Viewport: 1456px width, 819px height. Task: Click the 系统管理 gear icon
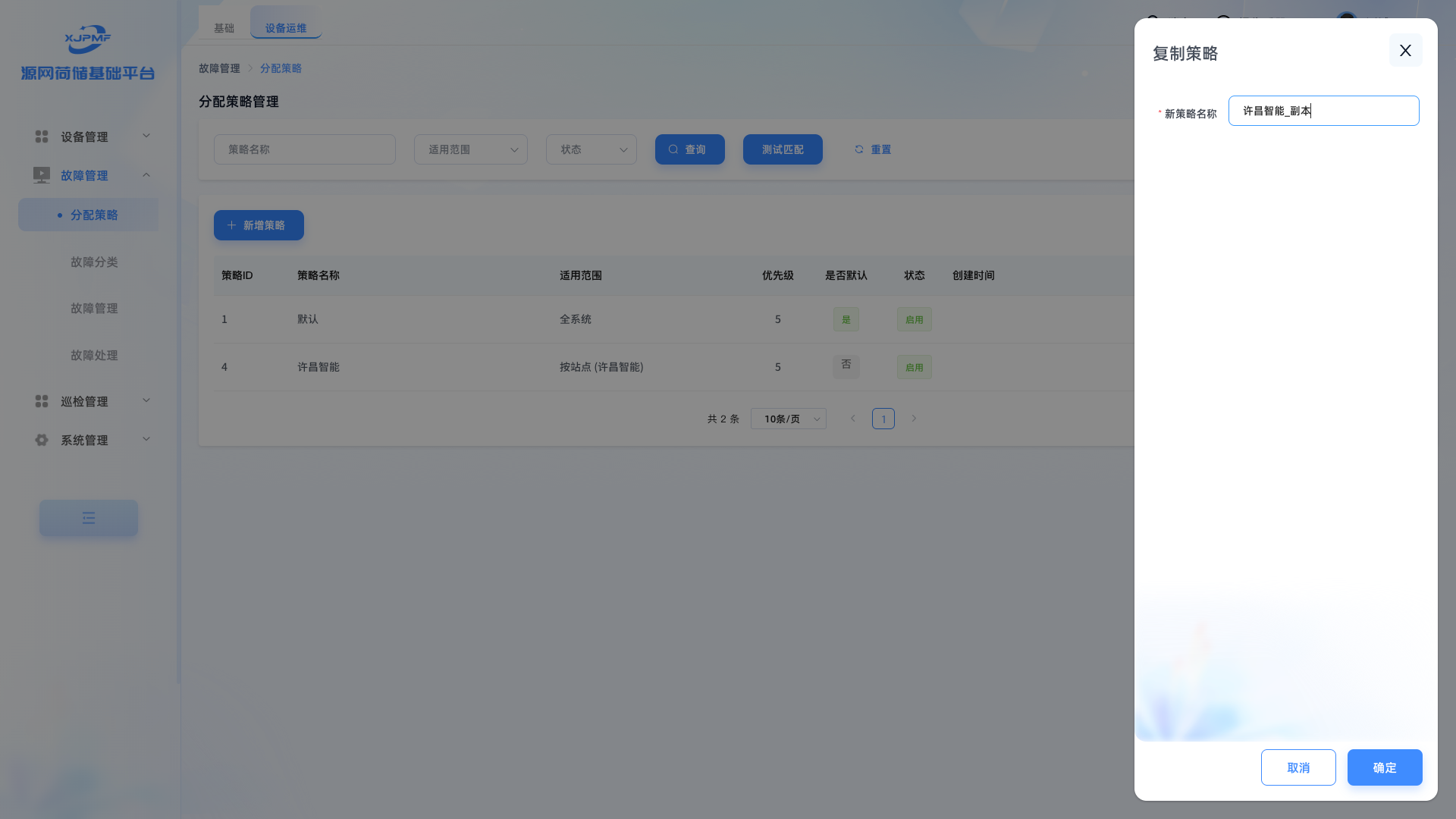[x=42, y=440]
